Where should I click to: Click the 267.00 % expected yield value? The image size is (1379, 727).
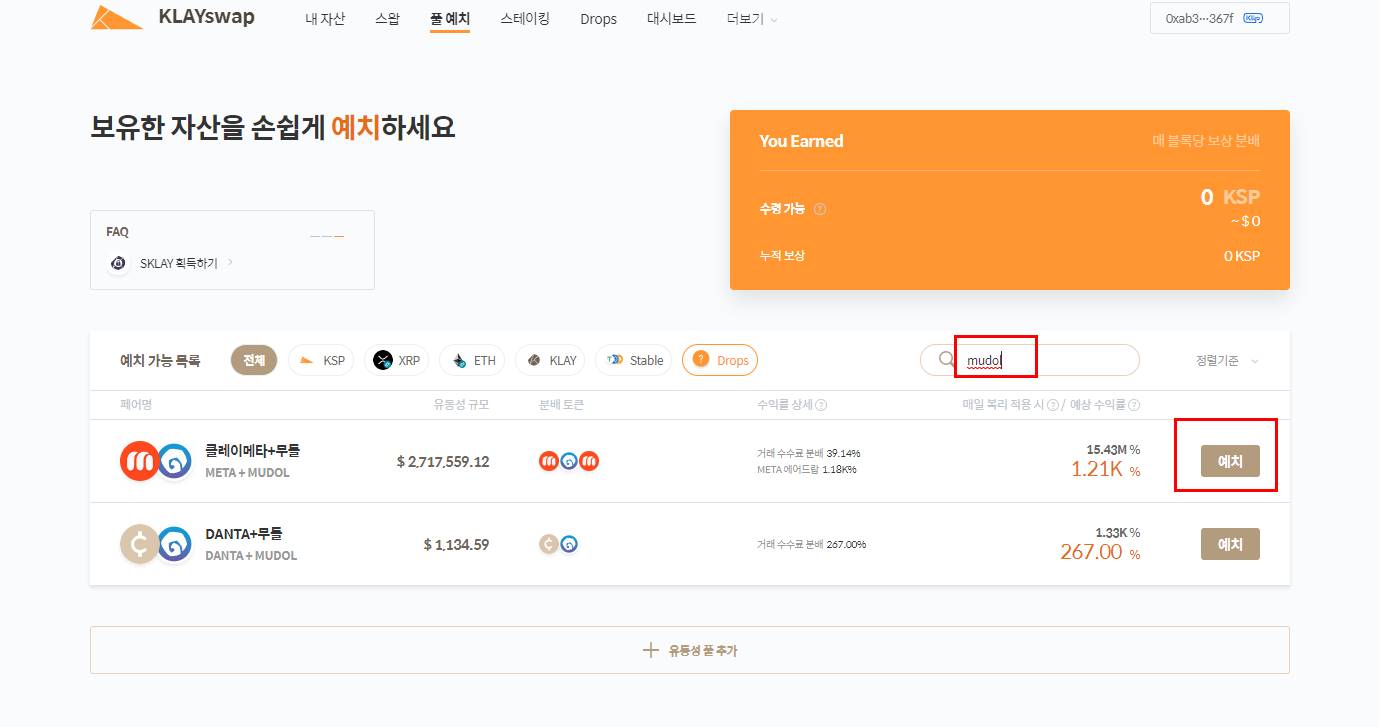[1100, 552]
